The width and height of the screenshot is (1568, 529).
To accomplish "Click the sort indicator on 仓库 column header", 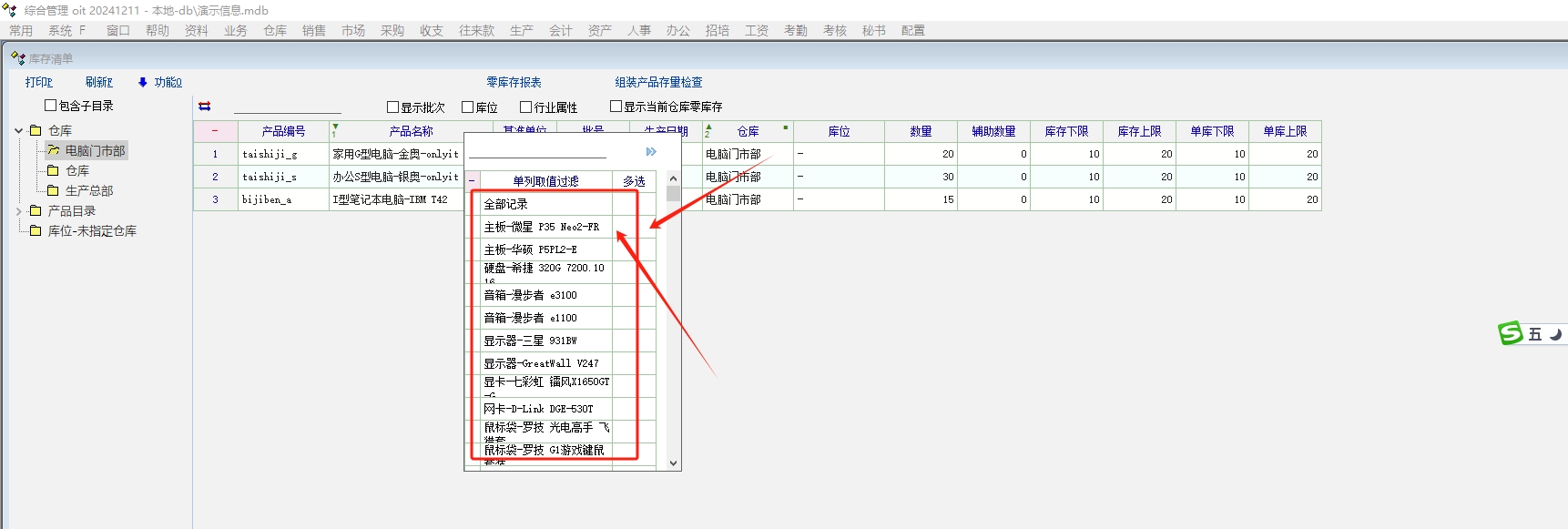I will (708, 131).
